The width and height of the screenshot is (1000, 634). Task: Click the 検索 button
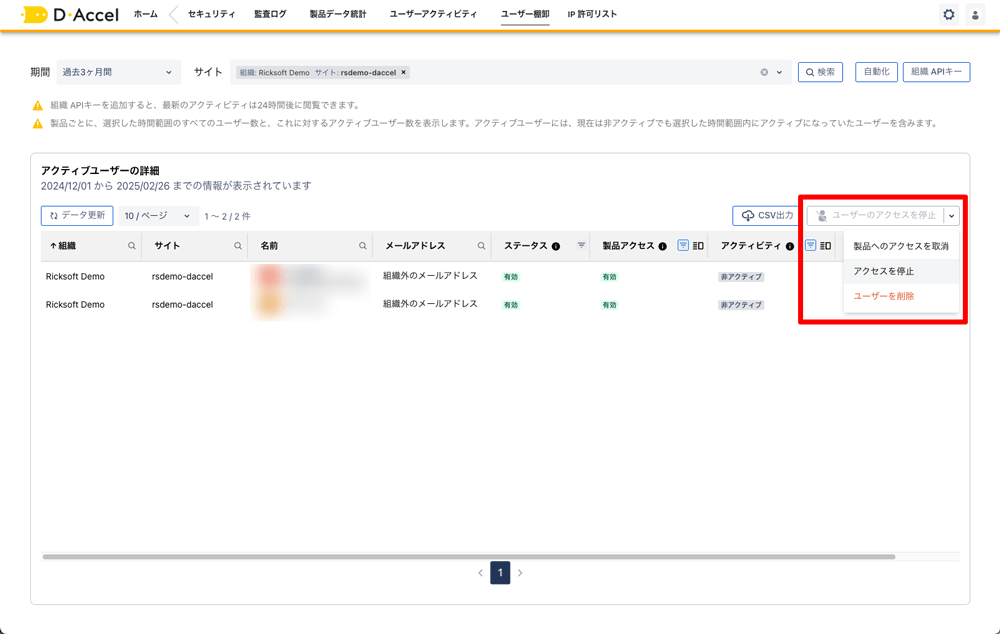tap(820, 72)
